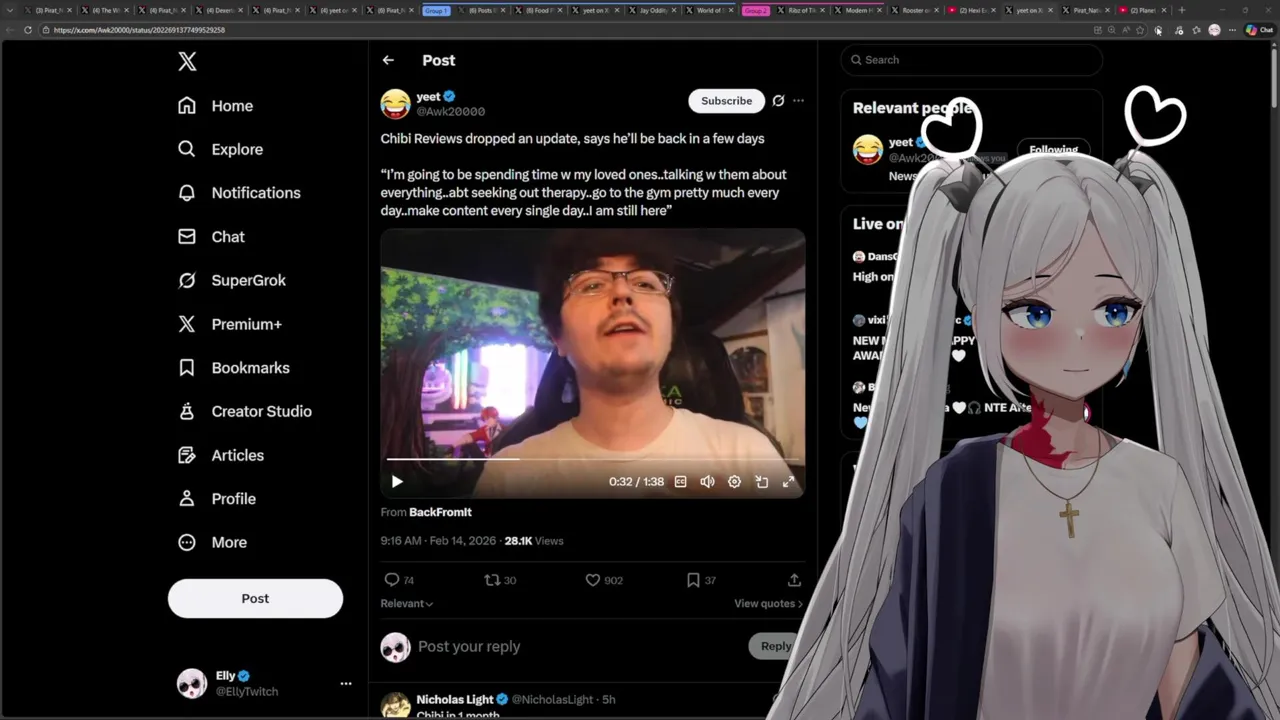Open the Chat button in browser toolbar
1280x720 pixels.
click(1259, 30)
